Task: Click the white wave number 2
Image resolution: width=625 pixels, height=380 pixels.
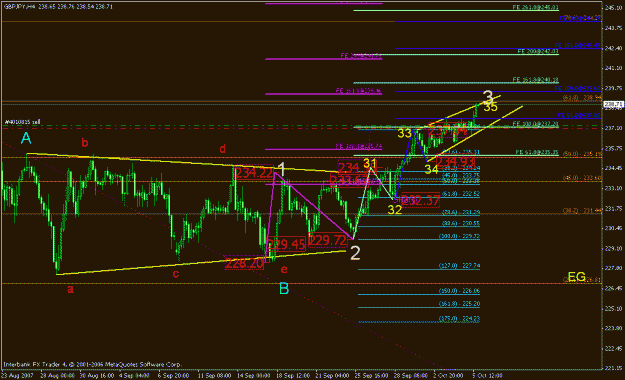Action: [355, 253]
